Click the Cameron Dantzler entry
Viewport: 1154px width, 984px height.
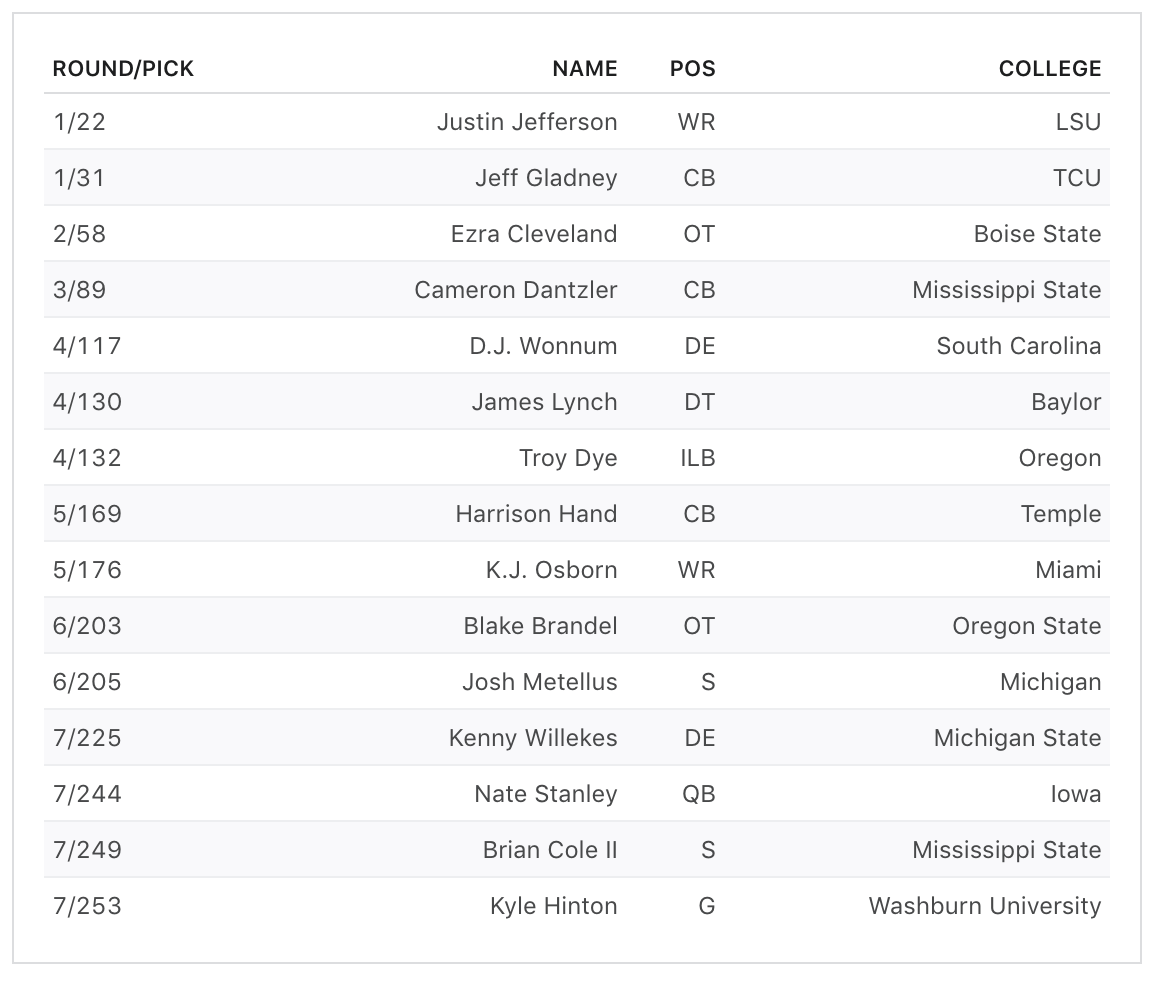516,290
